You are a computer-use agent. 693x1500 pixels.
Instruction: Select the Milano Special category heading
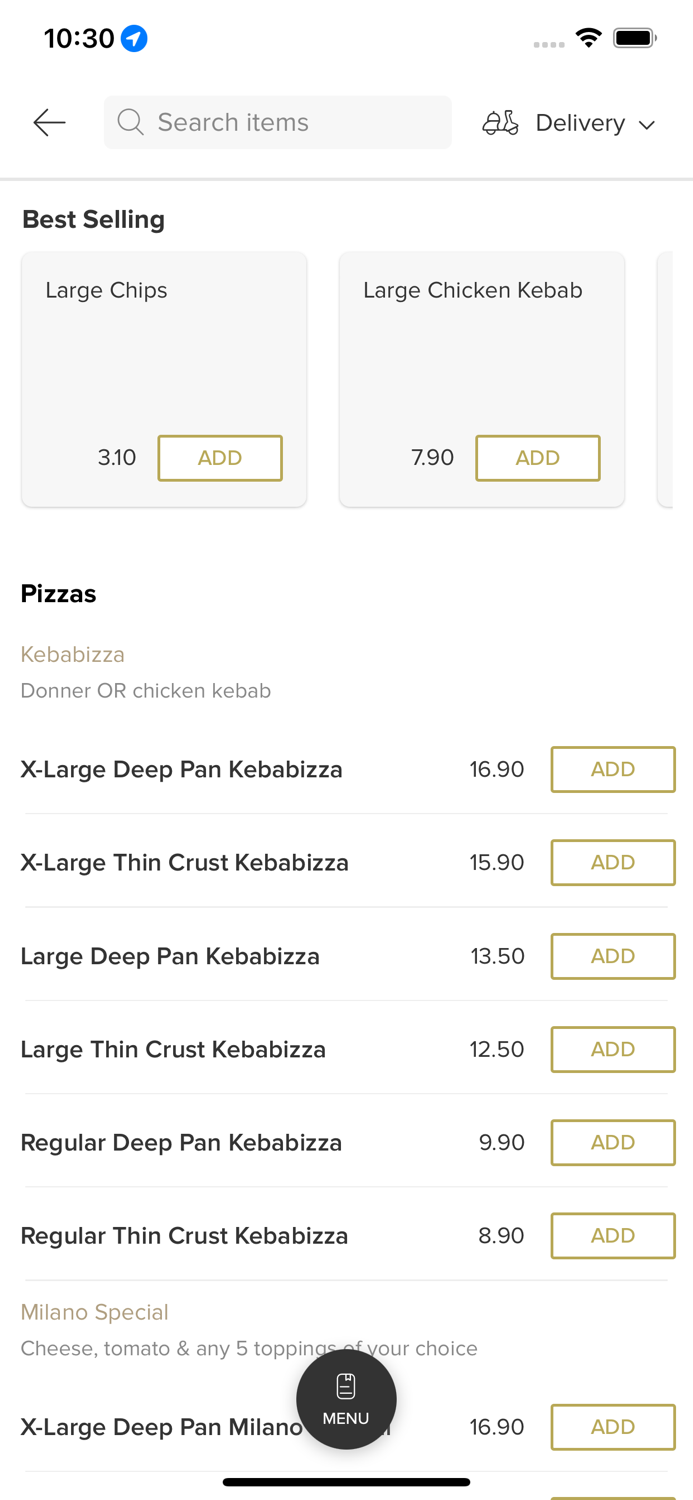(94, 1312)
